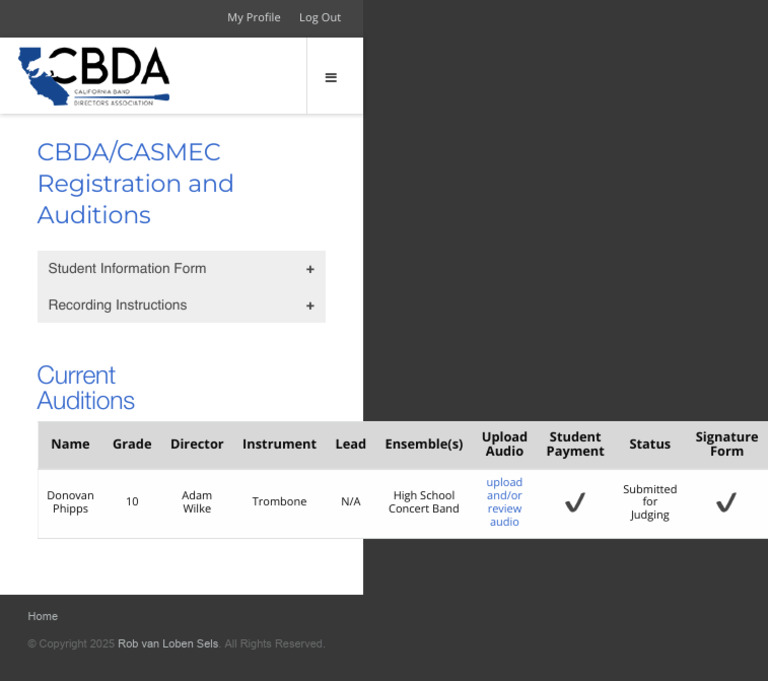Select the Submitted for Judging status

pyautogui.click(x=650, y=502)
